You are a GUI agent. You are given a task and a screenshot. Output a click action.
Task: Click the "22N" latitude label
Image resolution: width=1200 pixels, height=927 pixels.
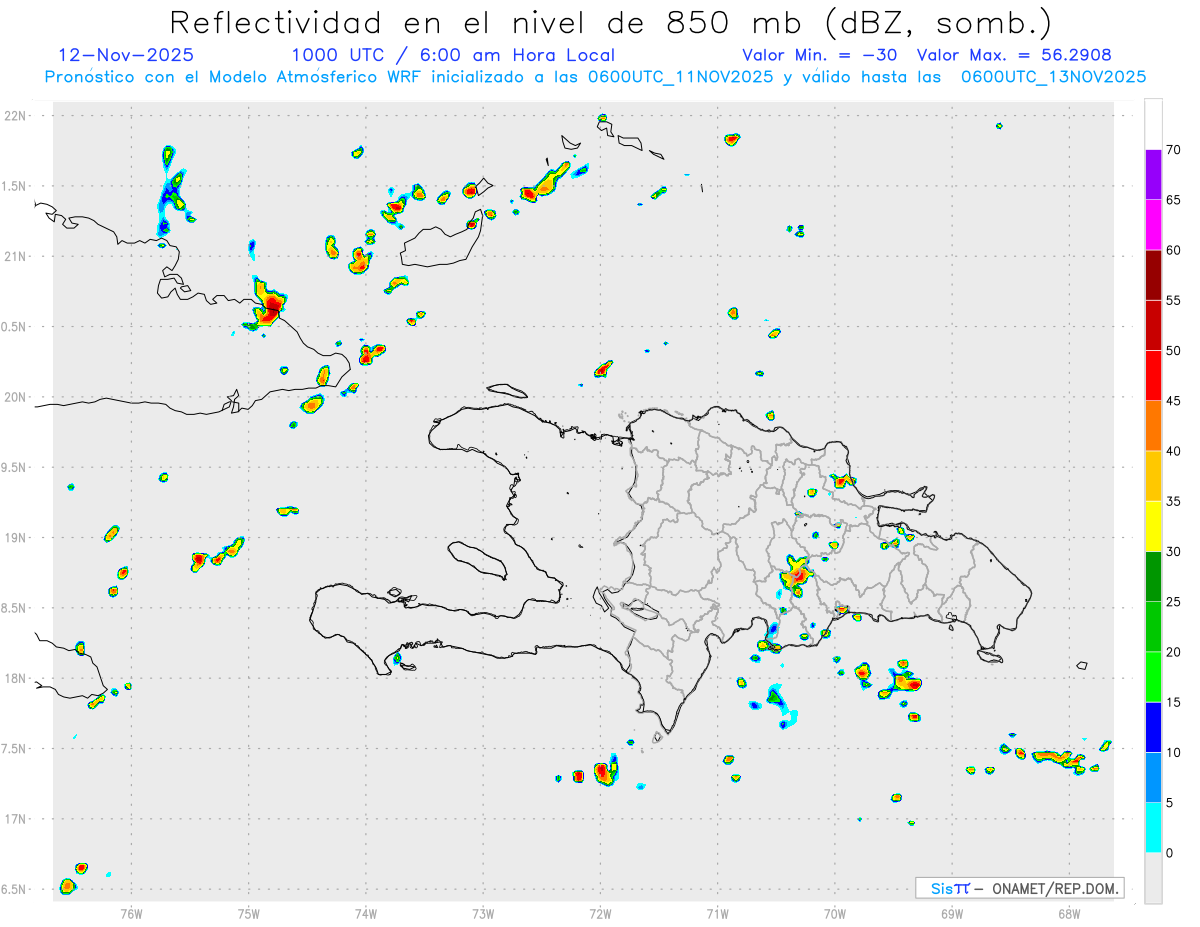(17, 116)
